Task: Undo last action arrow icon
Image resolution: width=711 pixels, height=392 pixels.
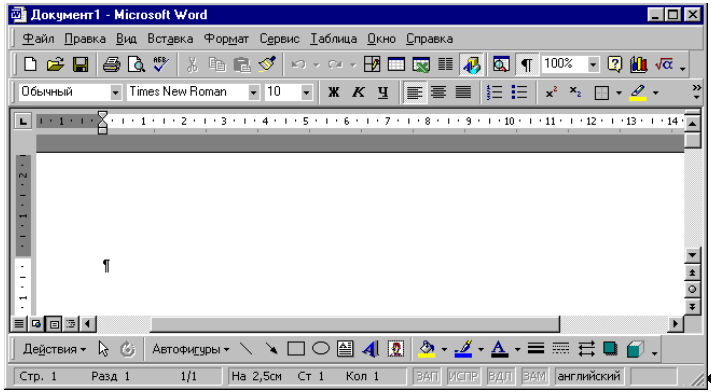Action: point(298,64)
